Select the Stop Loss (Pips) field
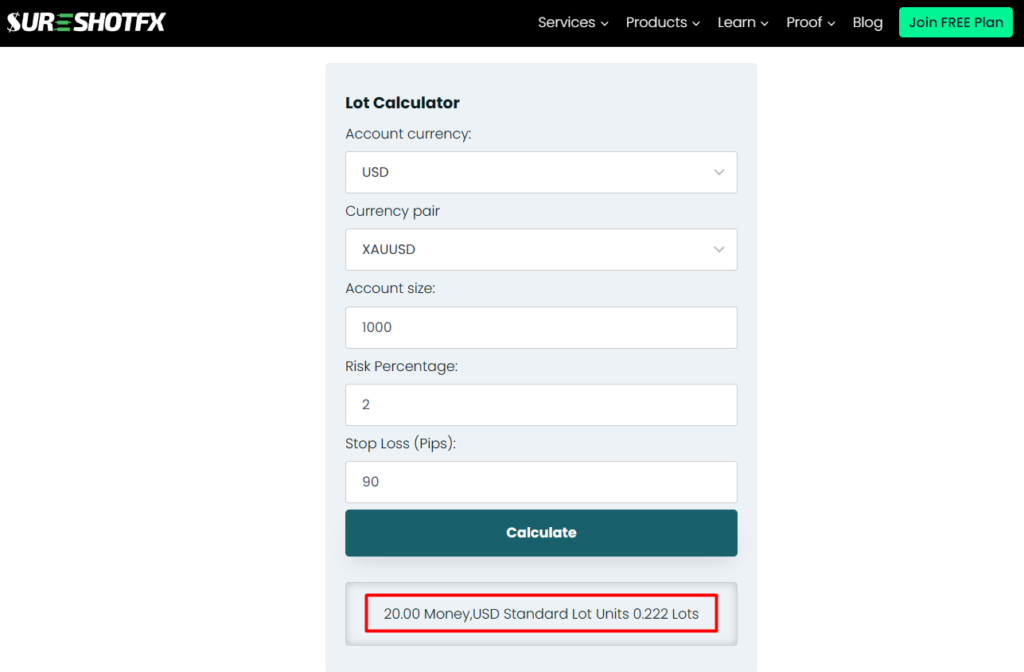The image size is (1024, 672). pos(540,481)
